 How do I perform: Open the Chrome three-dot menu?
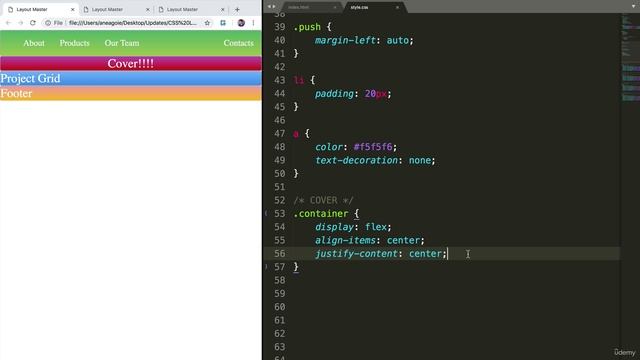(253, 23)
